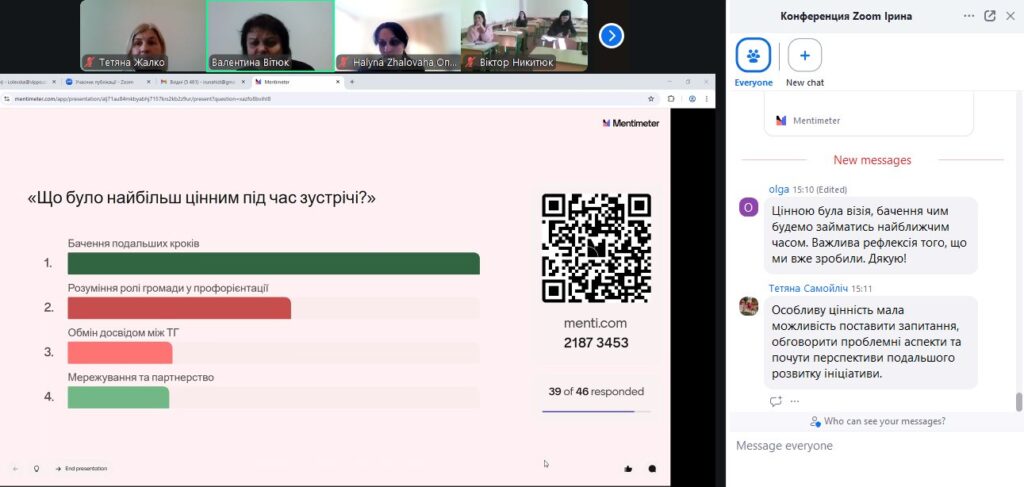Click the thumbs-up icon in Mentimeter

628,468
